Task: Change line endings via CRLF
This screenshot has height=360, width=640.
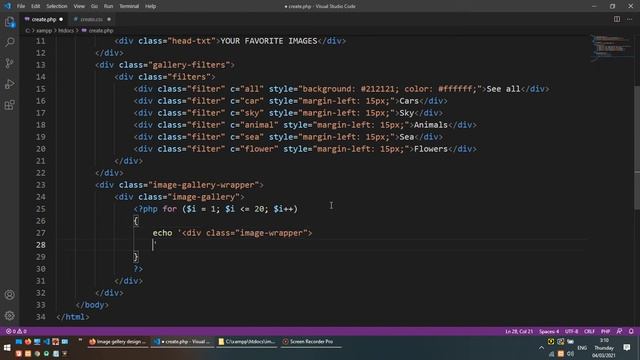Action: click(x=589, y=331)
